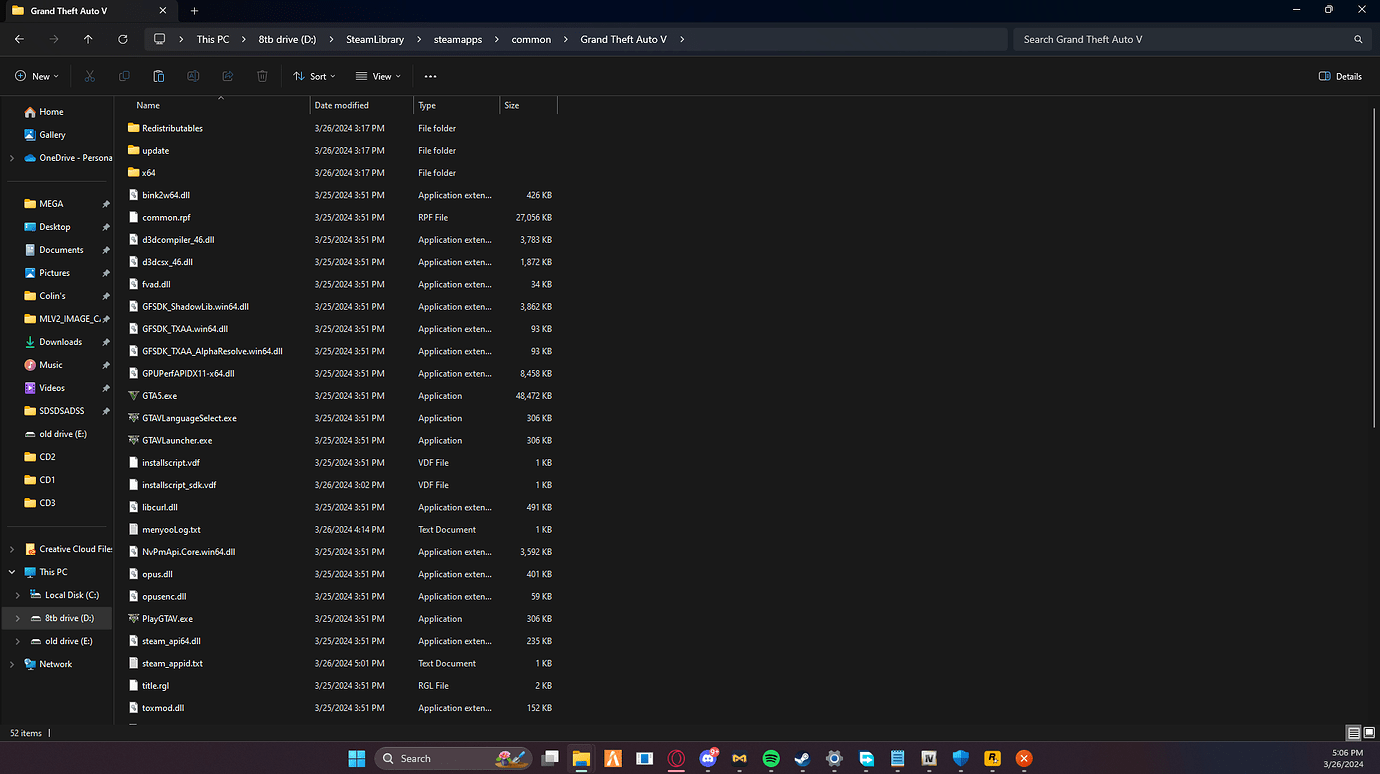Viewport: 1380px width, 774px height.
Task: Open the See more menu
Action: (x=430, y=76)
